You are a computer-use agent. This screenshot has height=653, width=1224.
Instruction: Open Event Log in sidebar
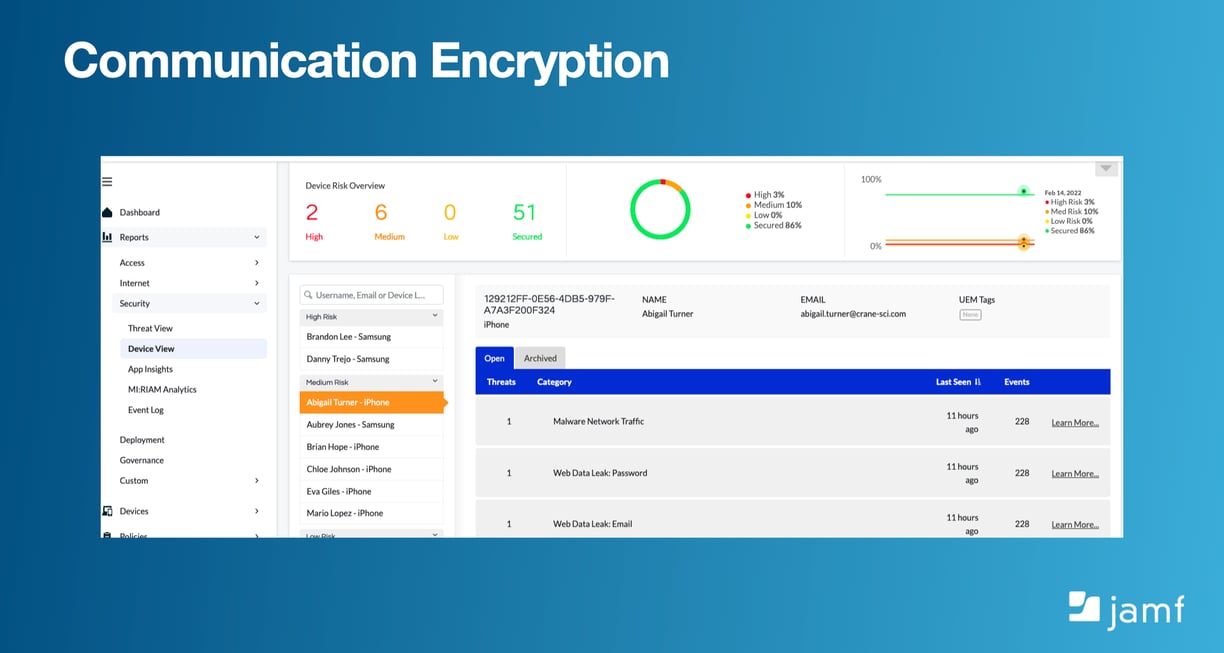(x=146, y=410)
